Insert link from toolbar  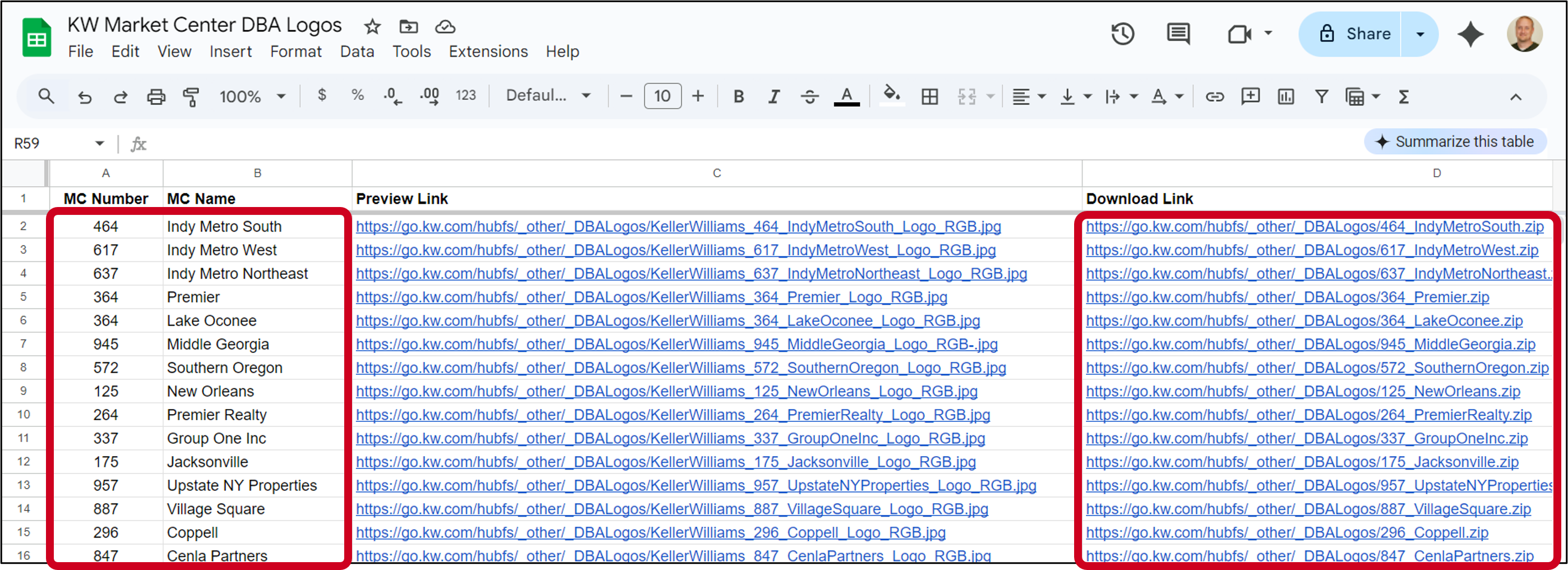1214,96
